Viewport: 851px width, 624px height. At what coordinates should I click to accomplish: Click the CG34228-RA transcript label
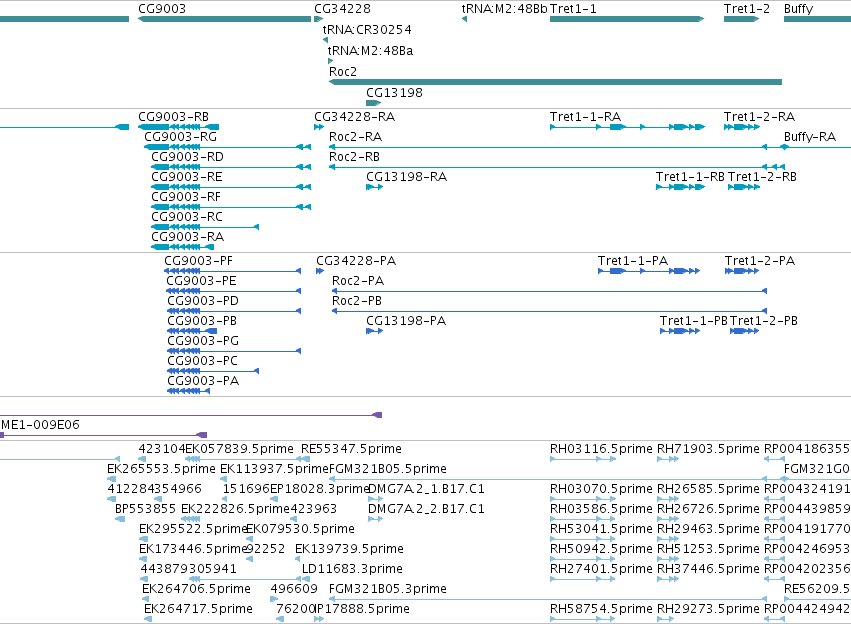(x=354, y=117)
